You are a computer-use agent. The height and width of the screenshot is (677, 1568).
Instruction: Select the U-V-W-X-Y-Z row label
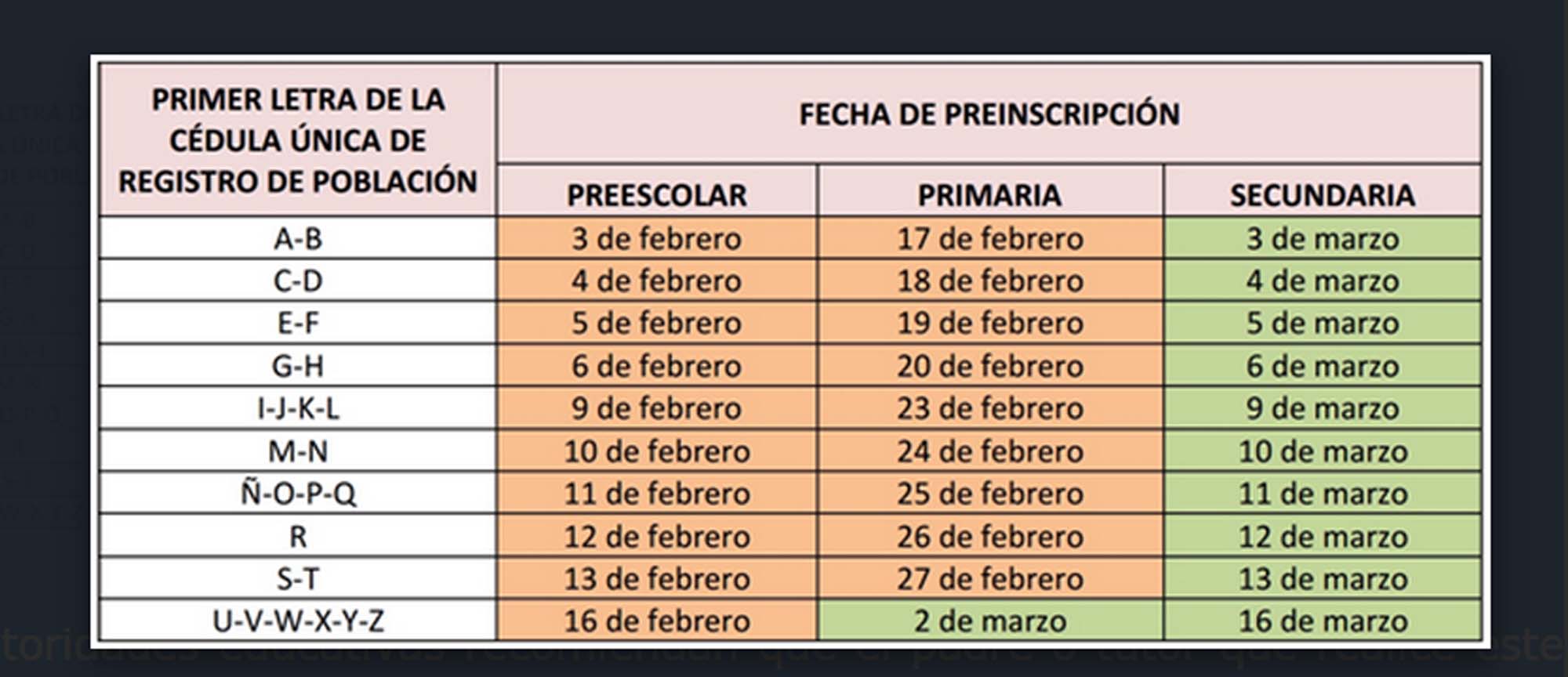pyautogui.click(x=298, y=621)
